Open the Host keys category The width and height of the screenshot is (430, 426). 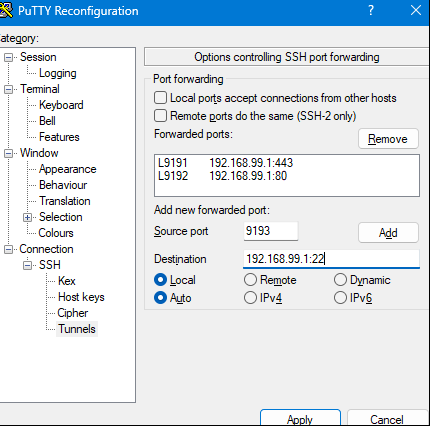81,297
